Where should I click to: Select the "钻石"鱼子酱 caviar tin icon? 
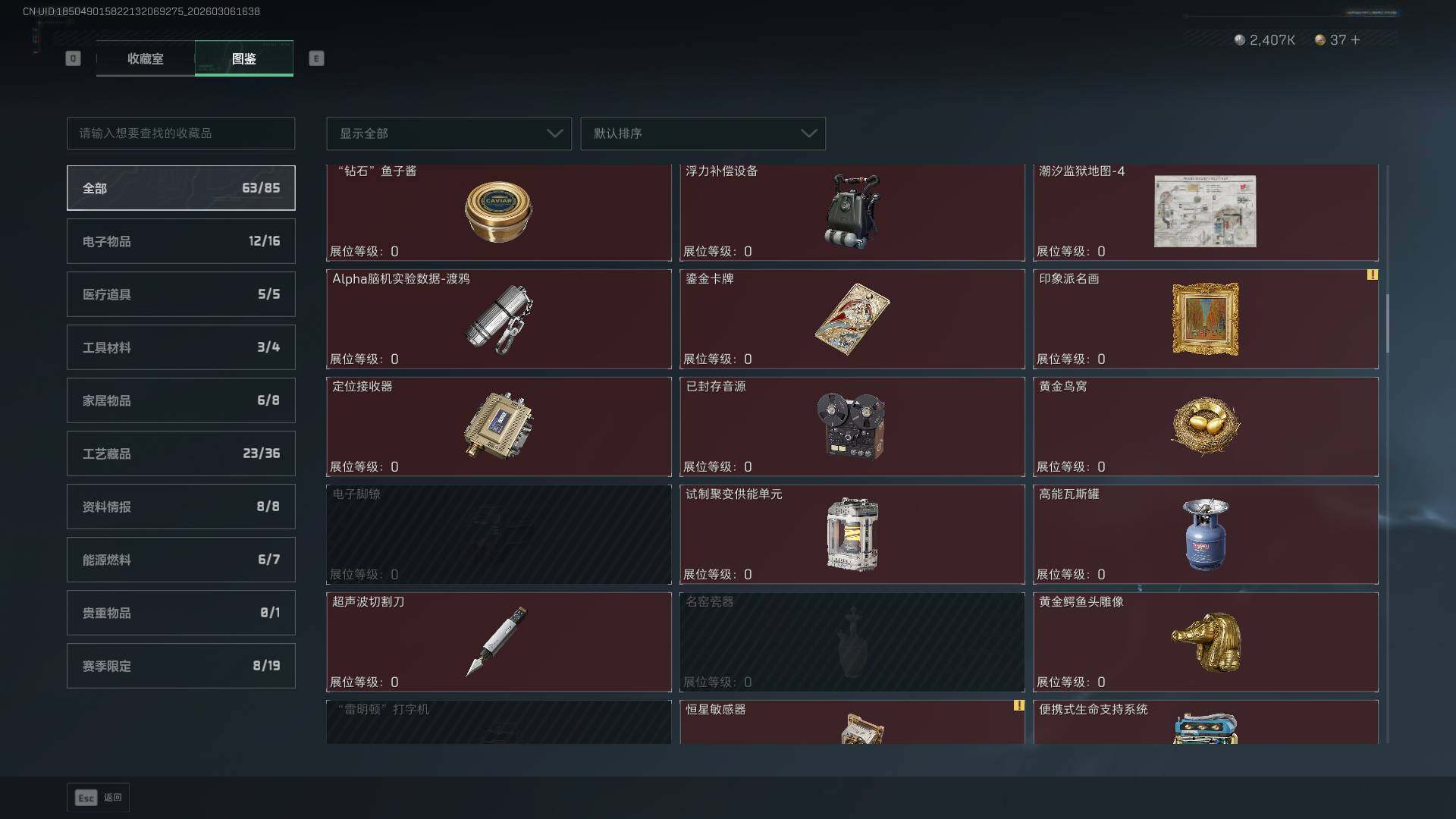498,212
